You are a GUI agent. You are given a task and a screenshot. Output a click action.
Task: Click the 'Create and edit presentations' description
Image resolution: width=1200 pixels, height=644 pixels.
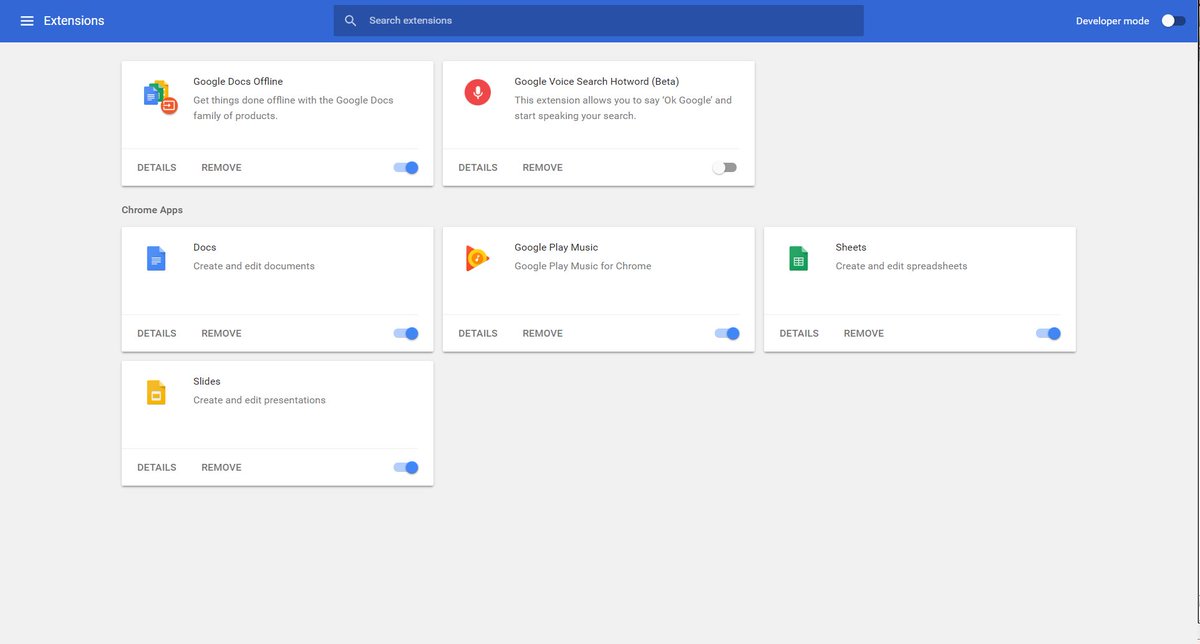(260, 400)
